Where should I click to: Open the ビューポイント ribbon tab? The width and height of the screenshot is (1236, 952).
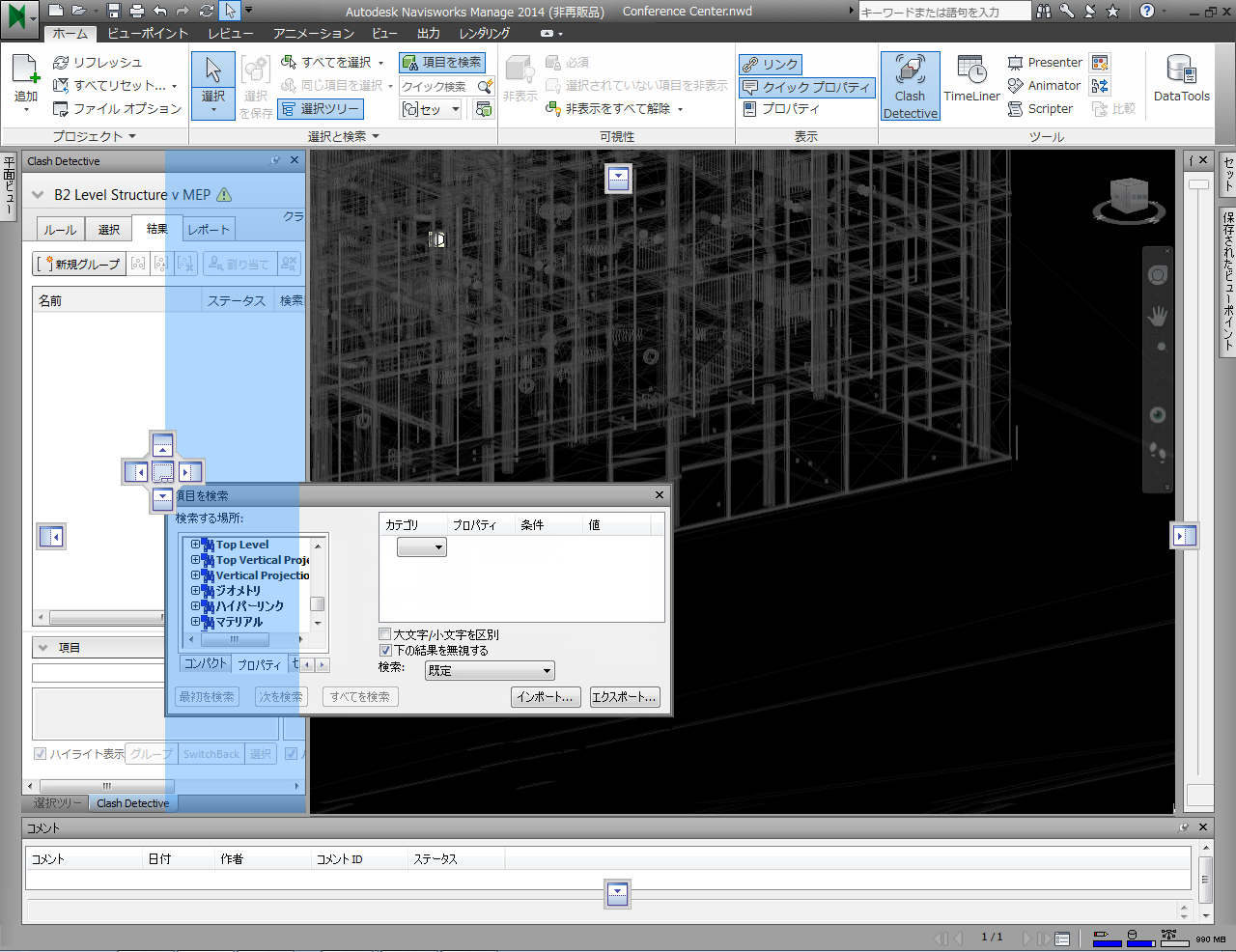148,34
